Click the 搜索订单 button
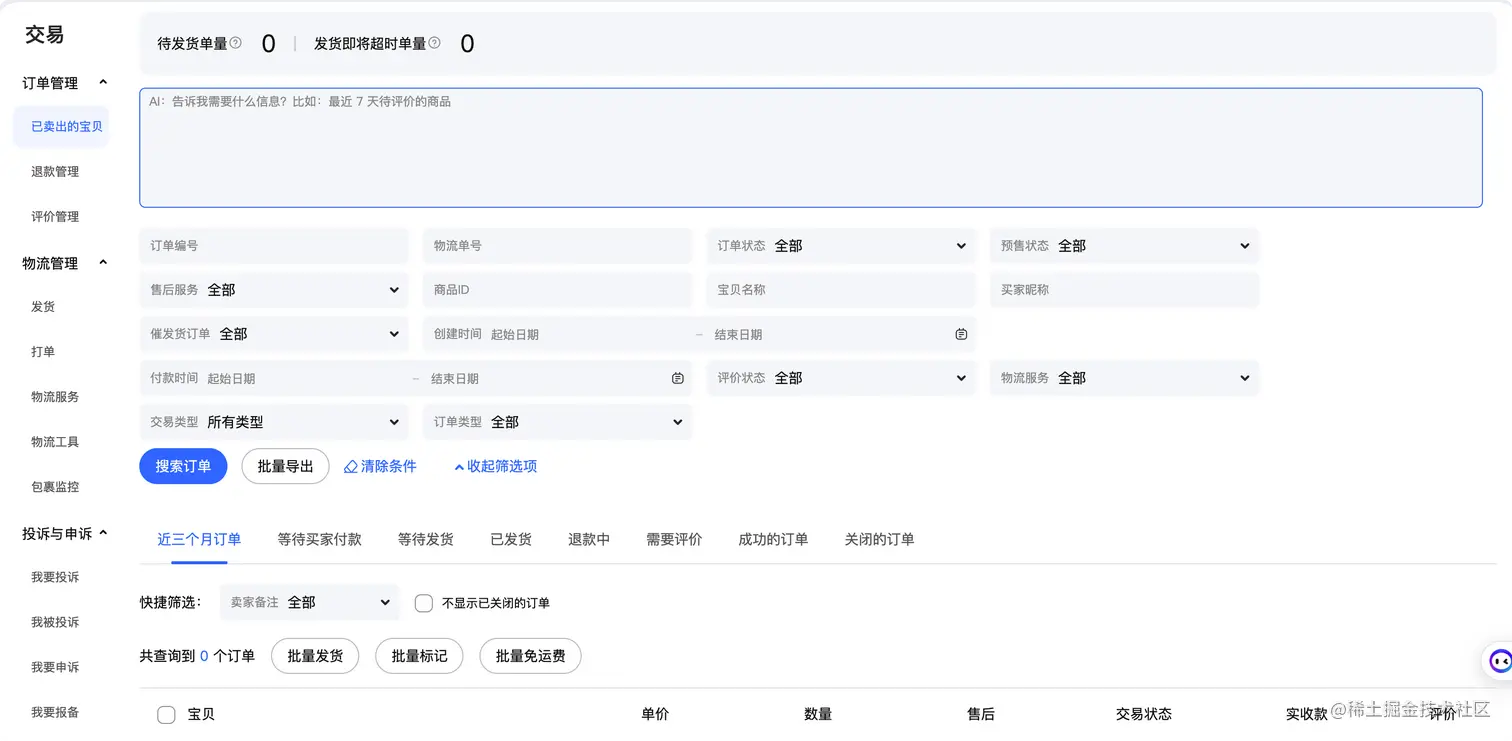The height and width of the screenshot is (741, 1512). (x=183, y=466)
